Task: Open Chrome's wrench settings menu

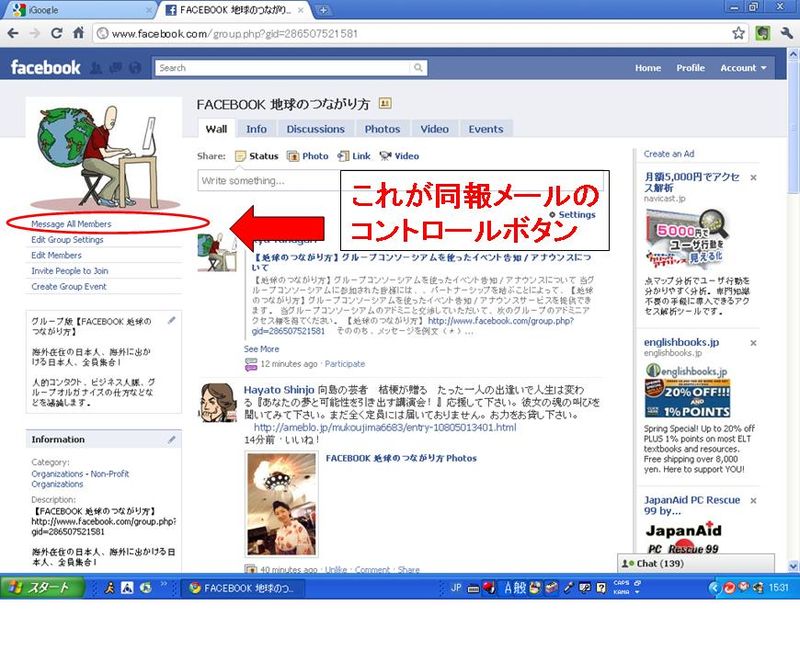Action: [787, 34]
